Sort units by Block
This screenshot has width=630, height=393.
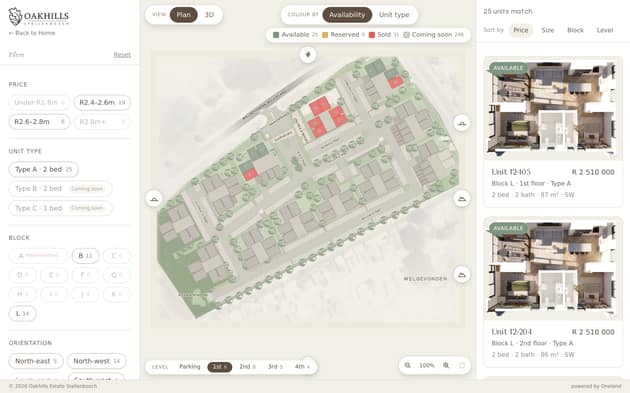(x=575, y=30)
